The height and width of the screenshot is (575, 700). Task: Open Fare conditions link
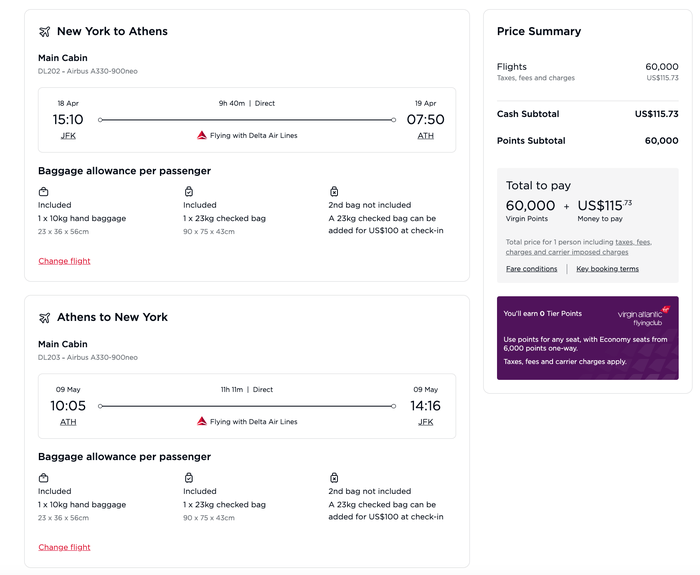tap(531, 269)
